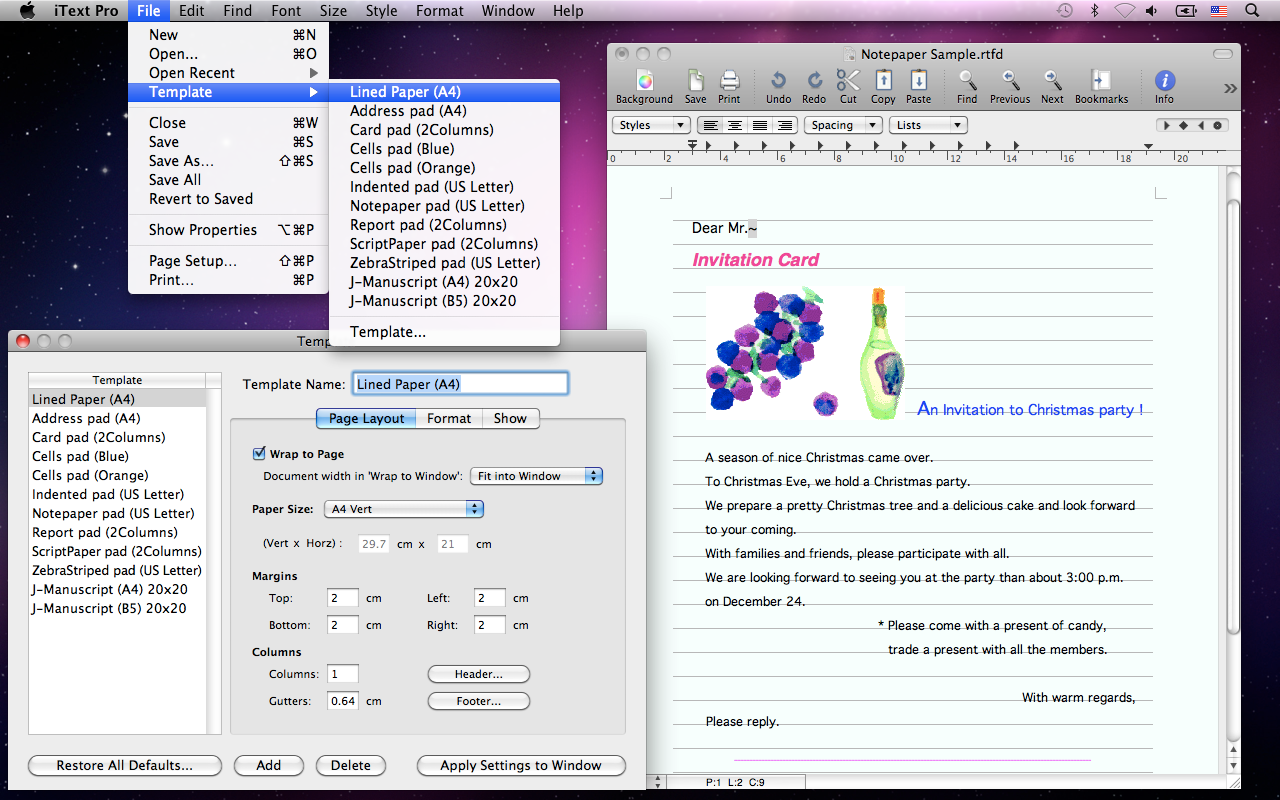Click the Redo arrow icon
Screen dimensions: 1280x800
(x=814, y=81)
